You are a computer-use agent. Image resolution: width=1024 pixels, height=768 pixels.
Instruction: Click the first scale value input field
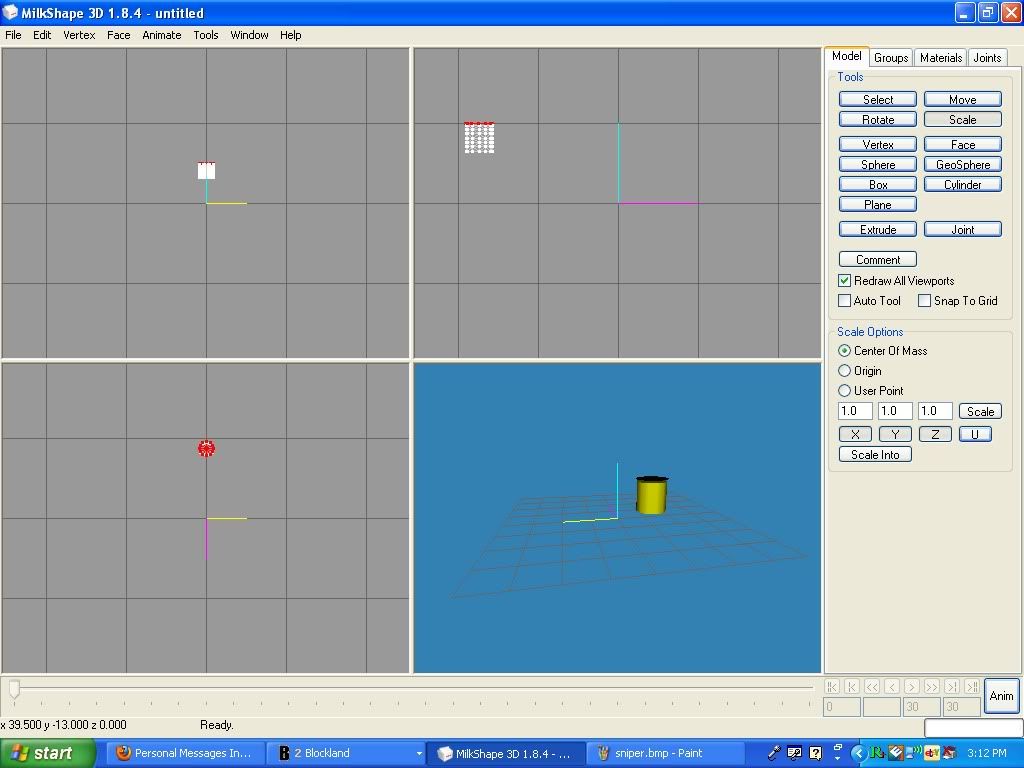pos(855,411)
